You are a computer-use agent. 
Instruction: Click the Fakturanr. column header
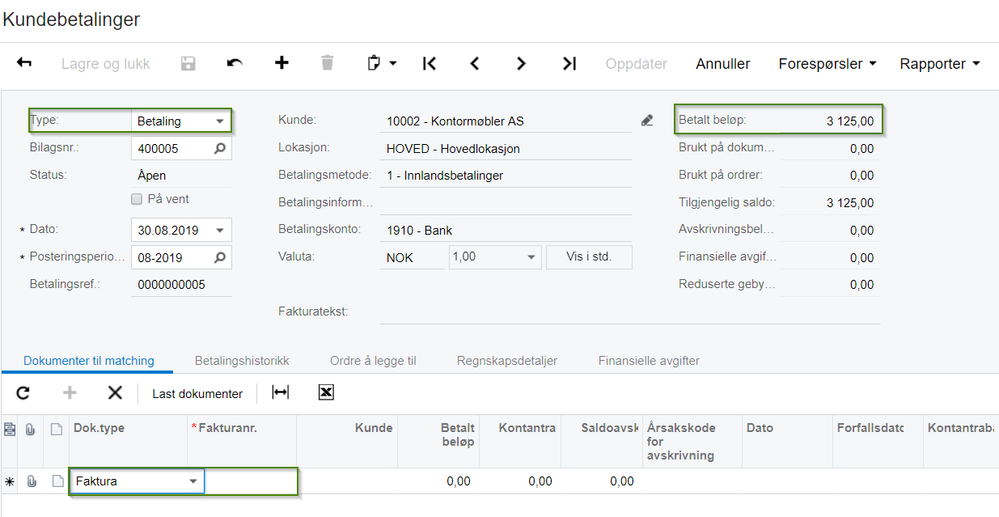(242, 441)
